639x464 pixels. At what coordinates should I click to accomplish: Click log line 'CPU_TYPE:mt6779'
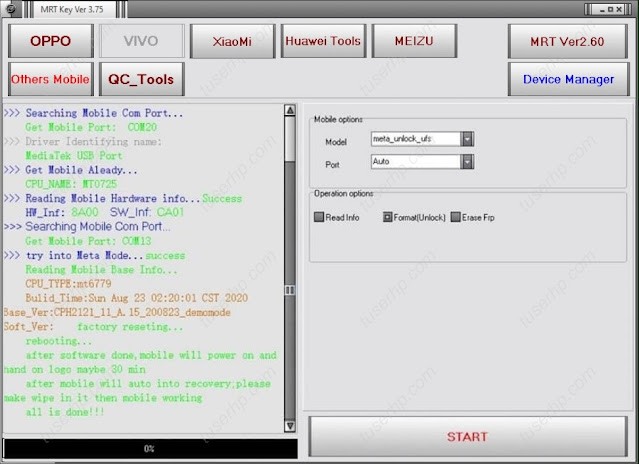pyautogui.click(x=68, y=284)
